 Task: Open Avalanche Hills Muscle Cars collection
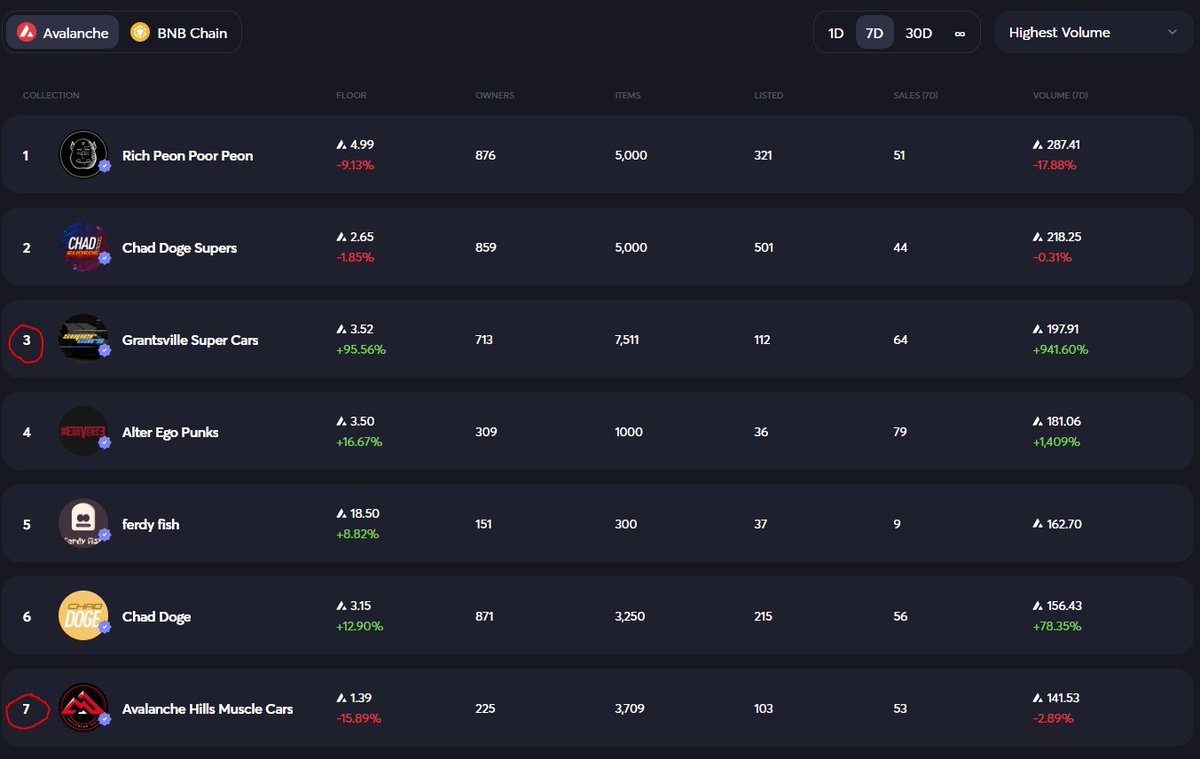pos(207,709)
